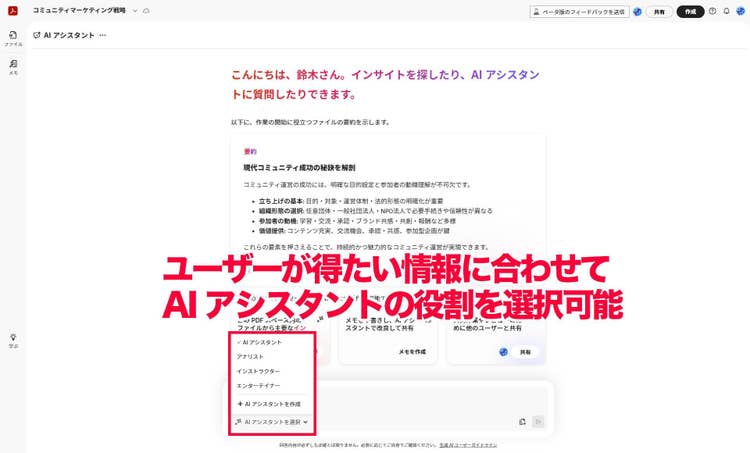Image resolution: width=750 pixels, height=453 pixels.
Task: Open the メモ panel in sidebar
Action: (x=13, y=66)
